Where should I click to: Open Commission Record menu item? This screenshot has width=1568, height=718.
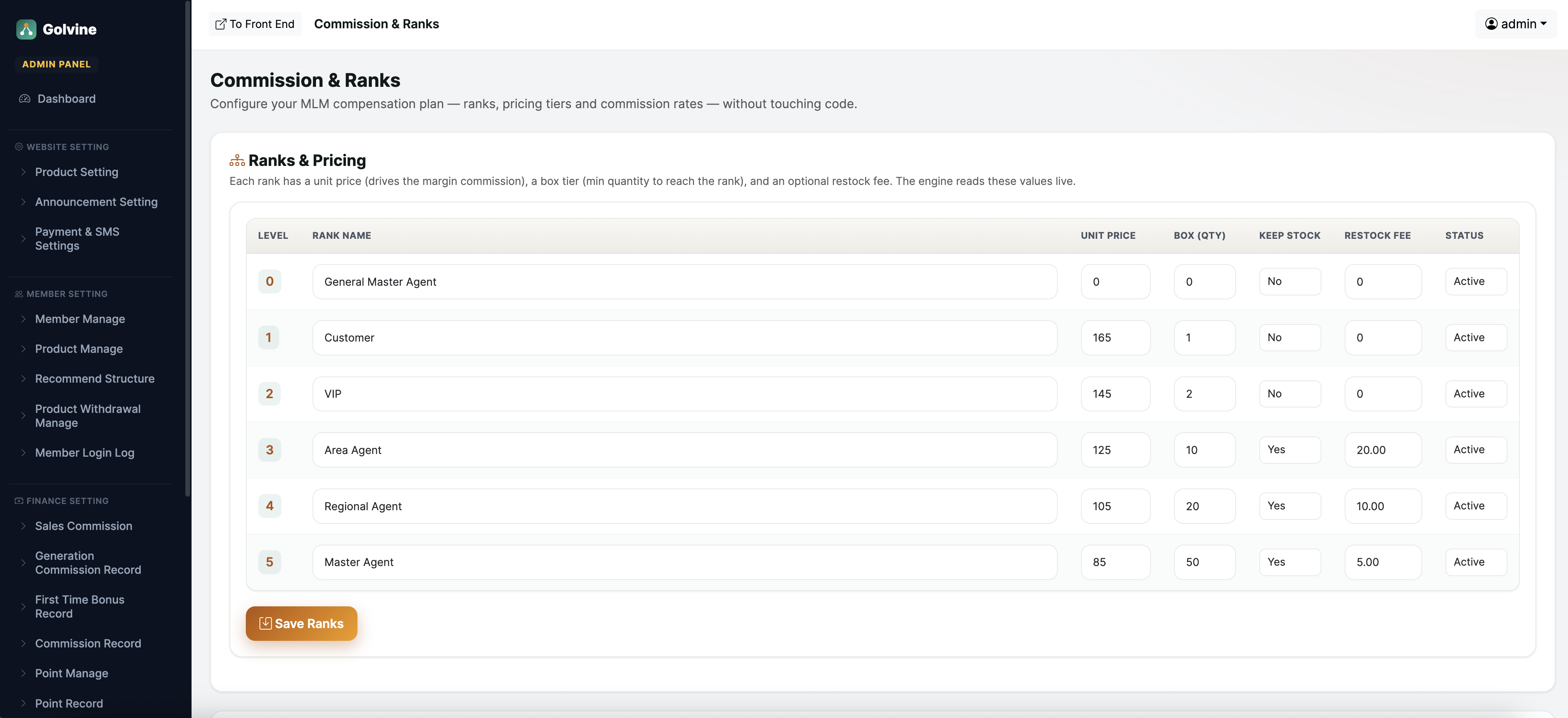[x=88, y=643]
